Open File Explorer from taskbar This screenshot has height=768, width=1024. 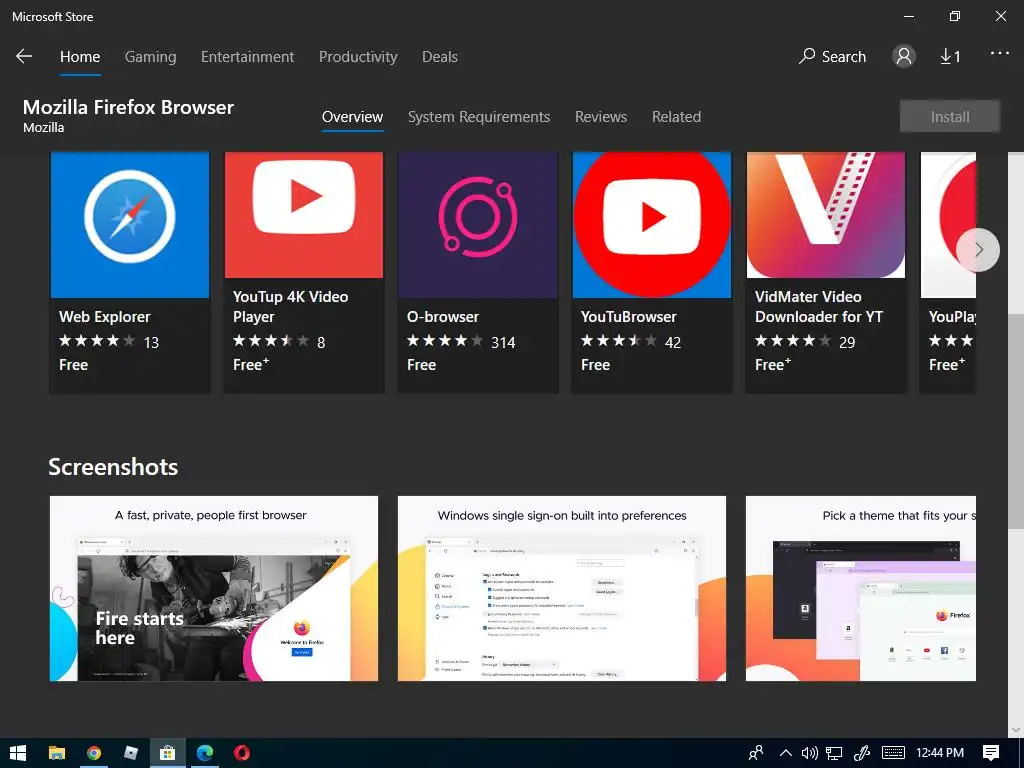[x=57, y=753]
